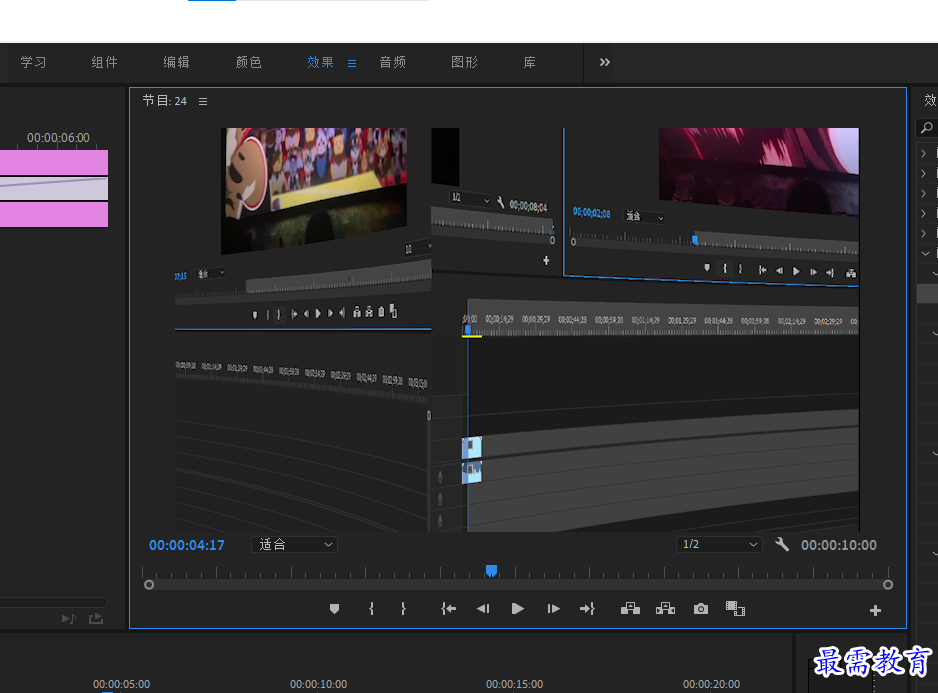The image size is (938, 693).
Task: Click the lower blue clip in preview timeline
Action: 472,472
